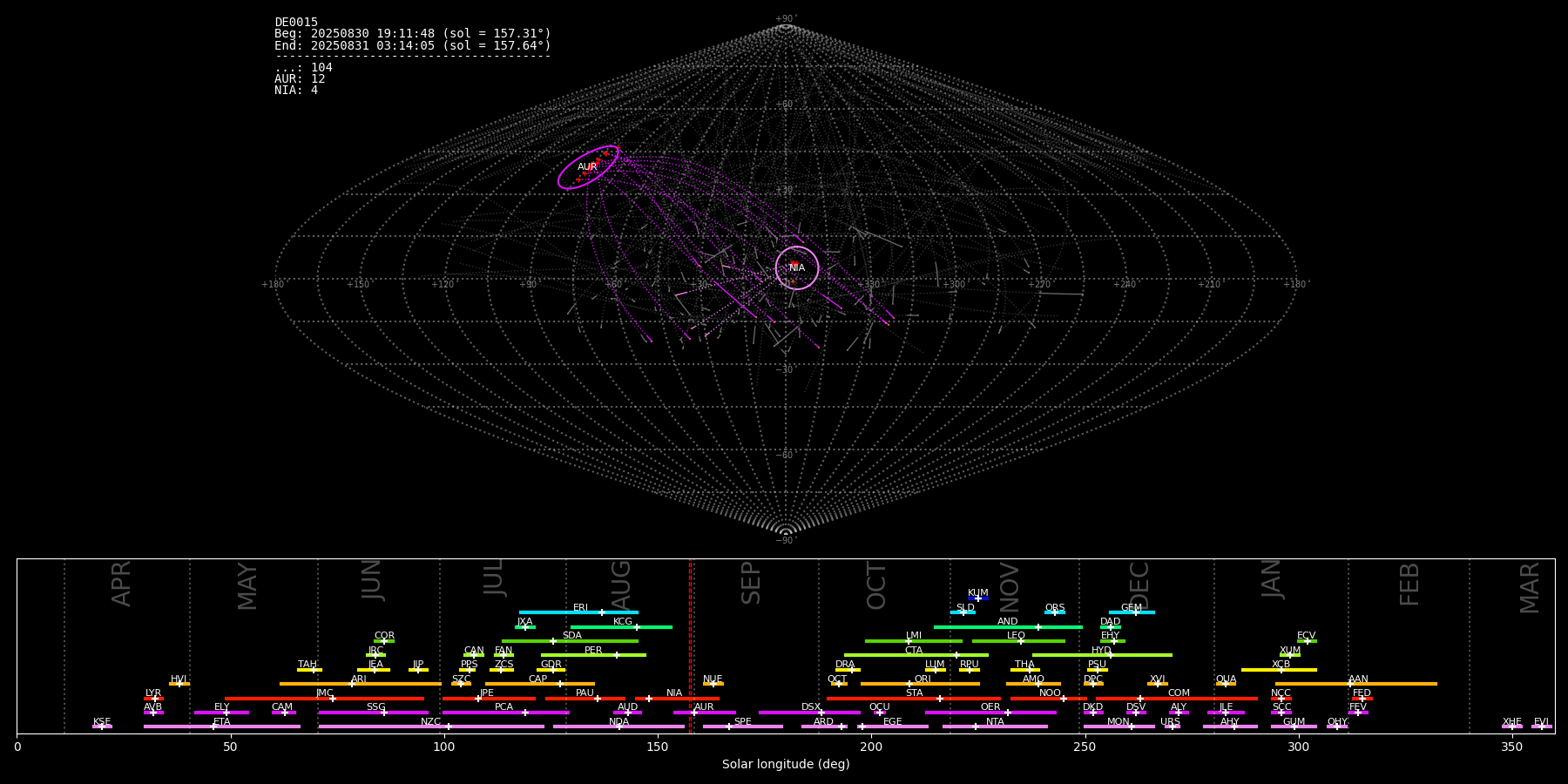Click the orange AAN activity bar

1356,684
